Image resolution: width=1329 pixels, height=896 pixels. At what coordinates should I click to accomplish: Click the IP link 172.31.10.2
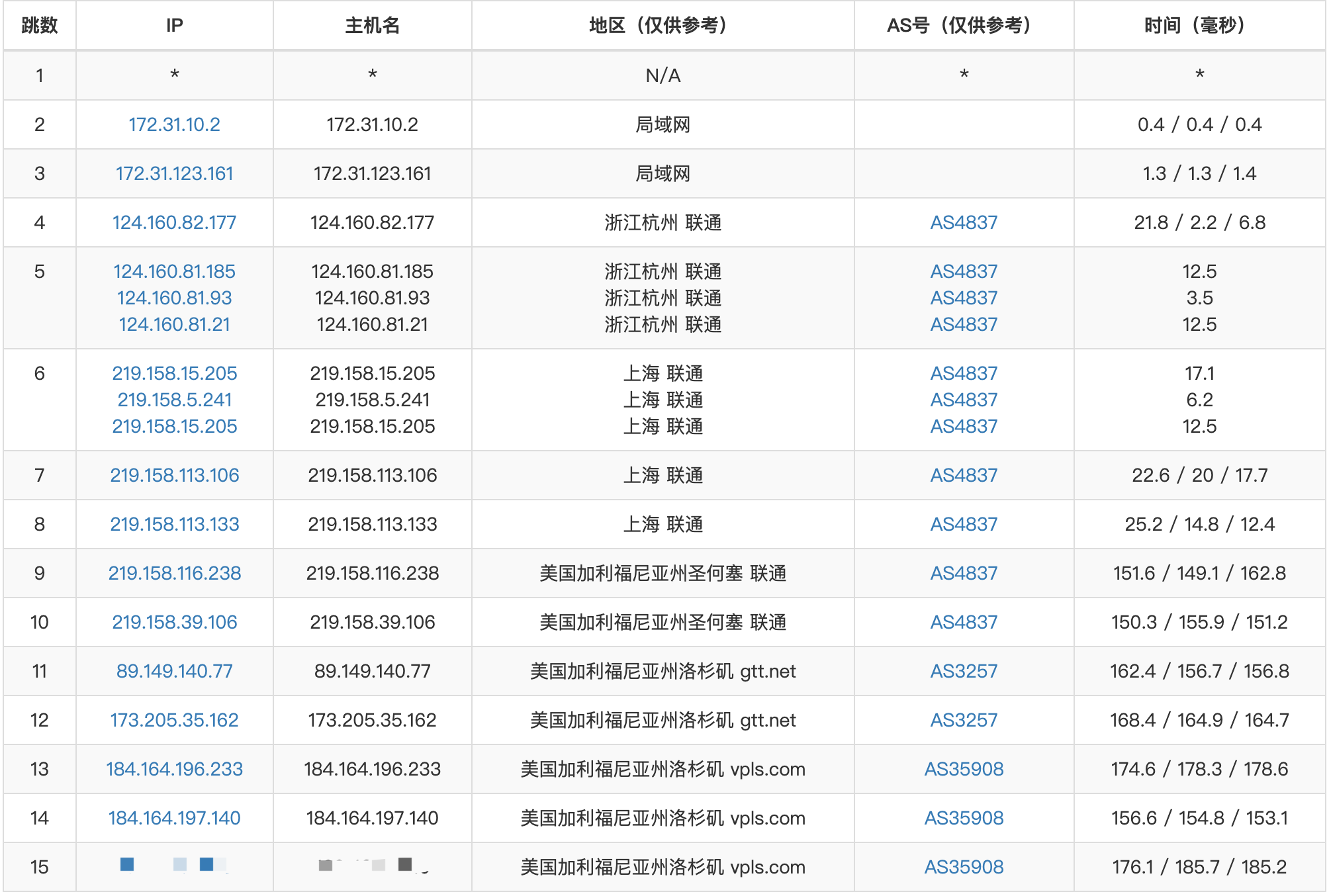[x=174, y=124]
